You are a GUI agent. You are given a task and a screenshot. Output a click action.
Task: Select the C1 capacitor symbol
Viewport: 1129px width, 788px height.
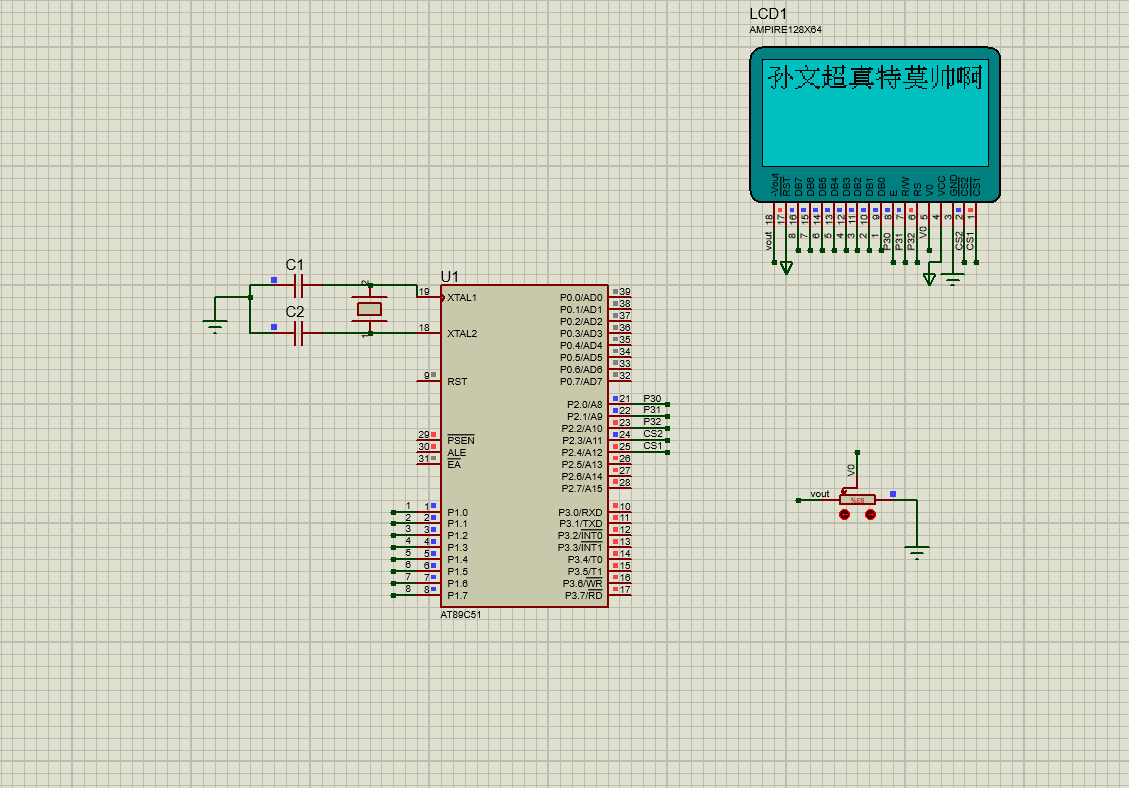(x=299, y=286)
